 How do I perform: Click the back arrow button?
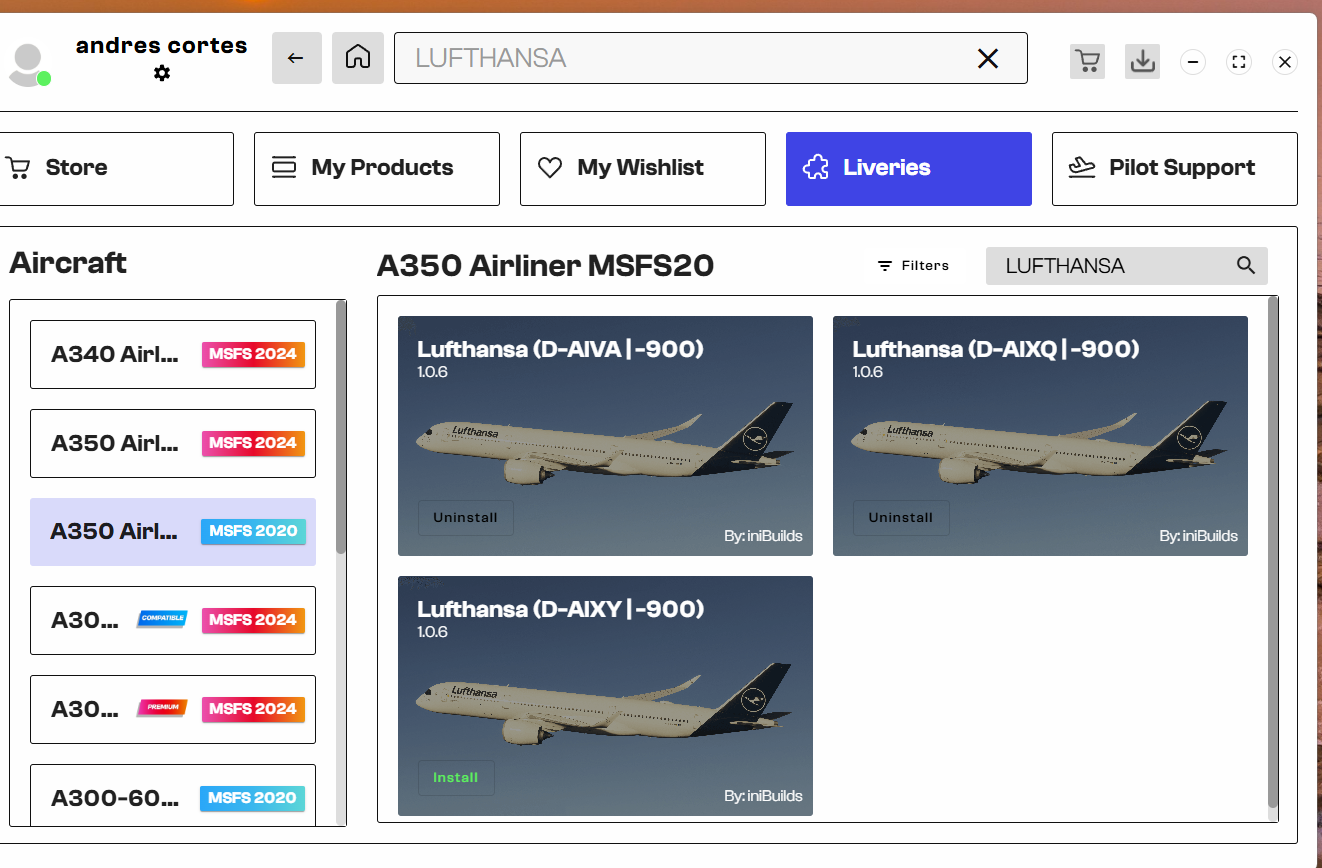pos(296,58)
